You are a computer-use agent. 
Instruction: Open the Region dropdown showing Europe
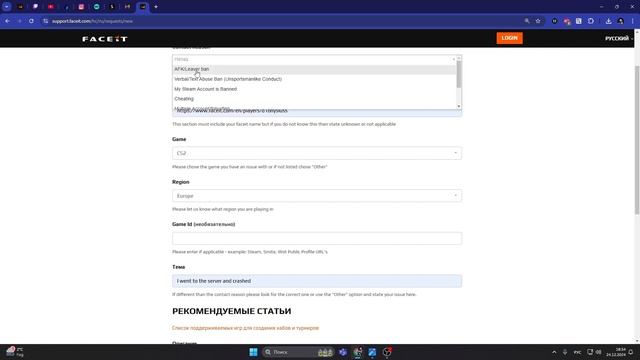[317, 196]
